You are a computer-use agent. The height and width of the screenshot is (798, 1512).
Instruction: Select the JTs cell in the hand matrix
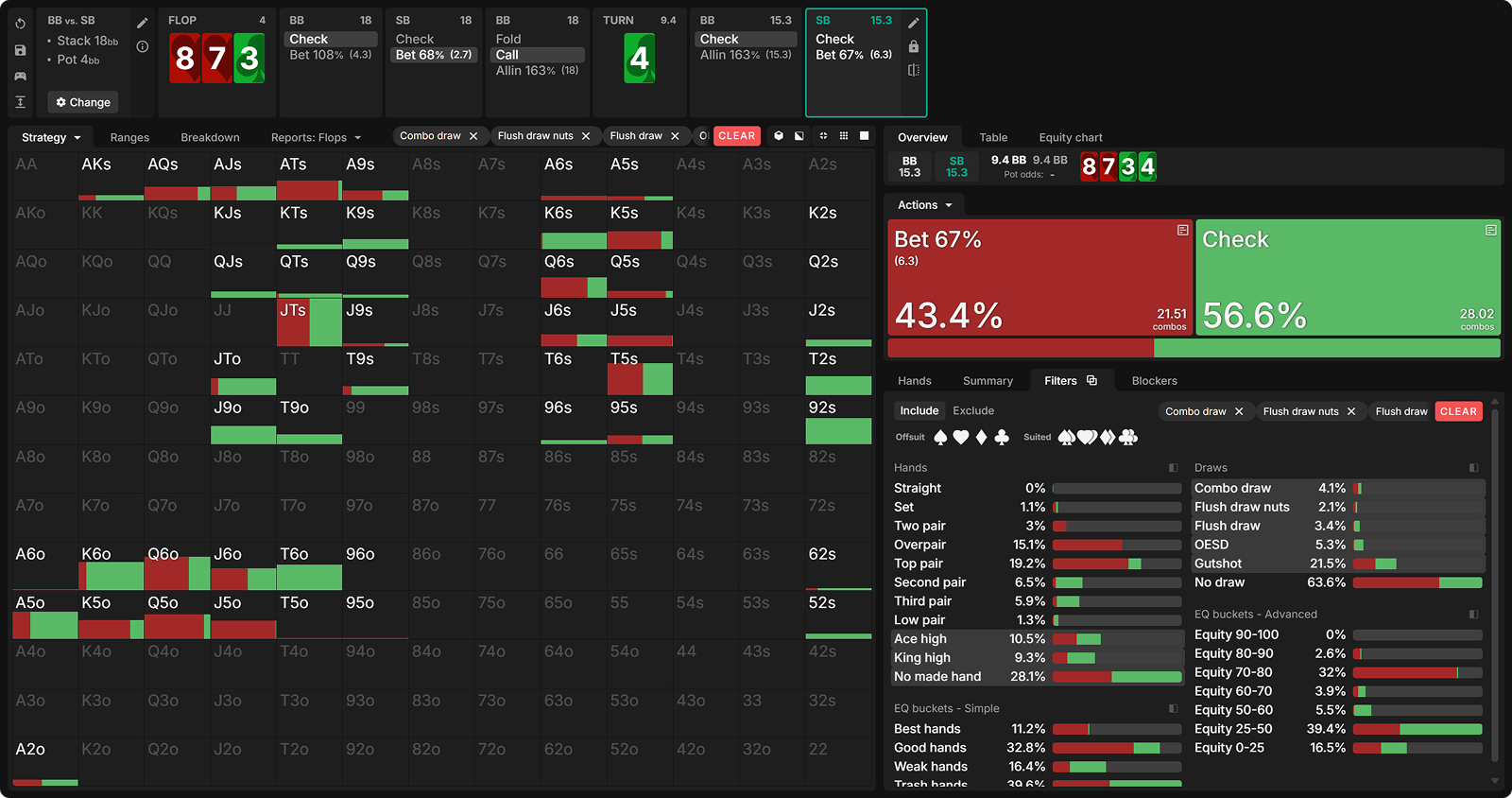309,322
